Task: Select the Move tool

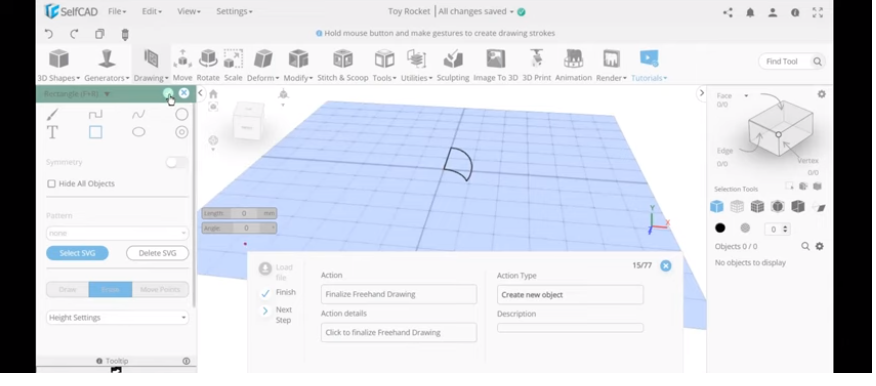Action: [x=182, y=65]
